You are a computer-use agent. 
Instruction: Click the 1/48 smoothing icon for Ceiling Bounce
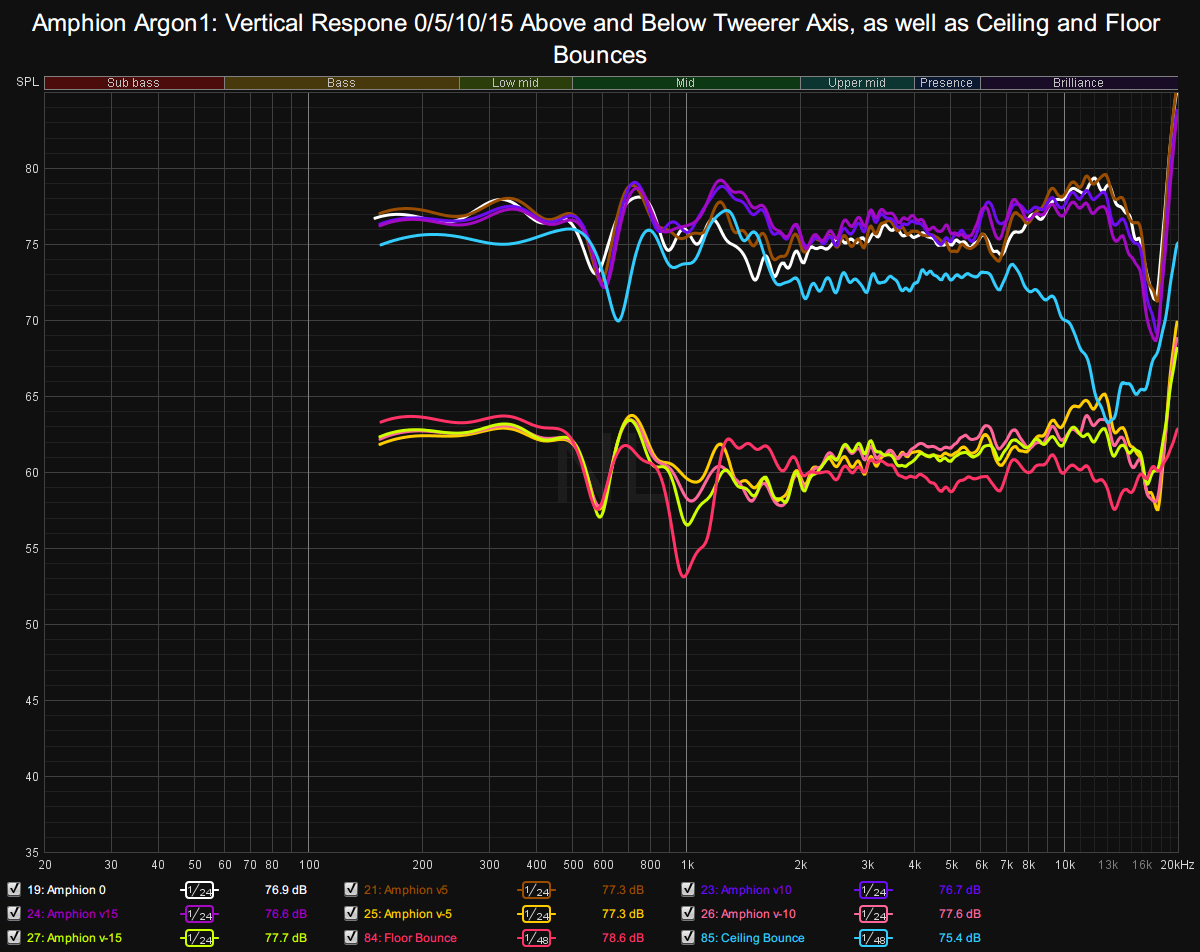pos(874,938)
